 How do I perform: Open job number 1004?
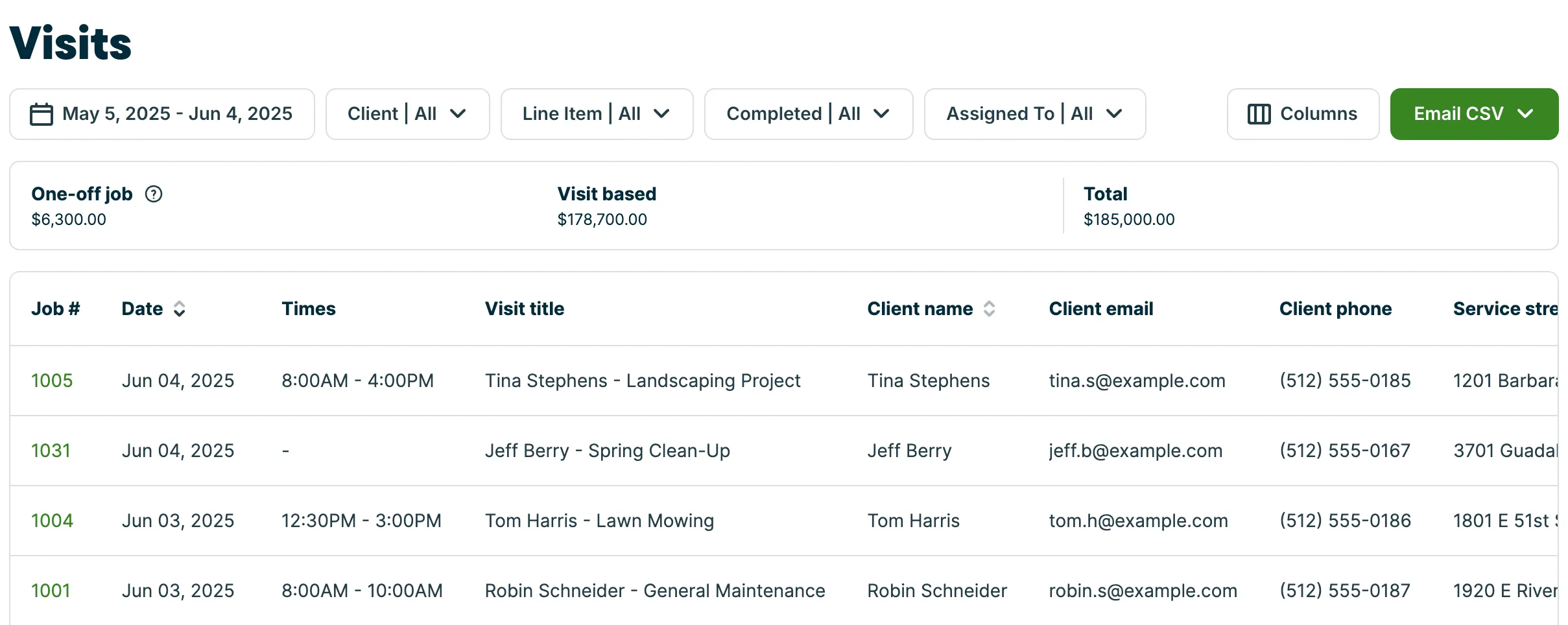pos(52,521)
